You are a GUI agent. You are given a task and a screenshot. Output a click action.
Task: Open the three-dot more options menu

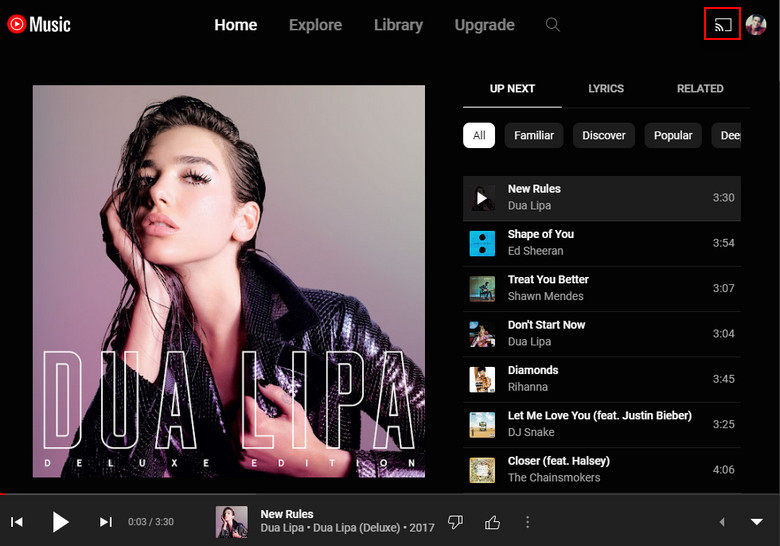528,522
